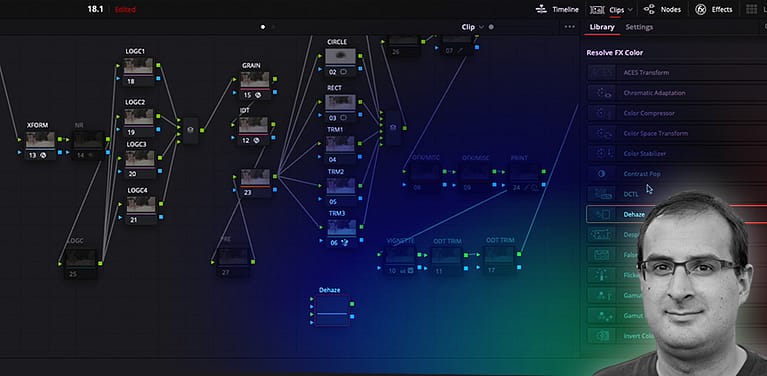Select the Chromatic Adaptation effect icon
The height and width of the screenshot is (376, 767).
click(601, 93)
